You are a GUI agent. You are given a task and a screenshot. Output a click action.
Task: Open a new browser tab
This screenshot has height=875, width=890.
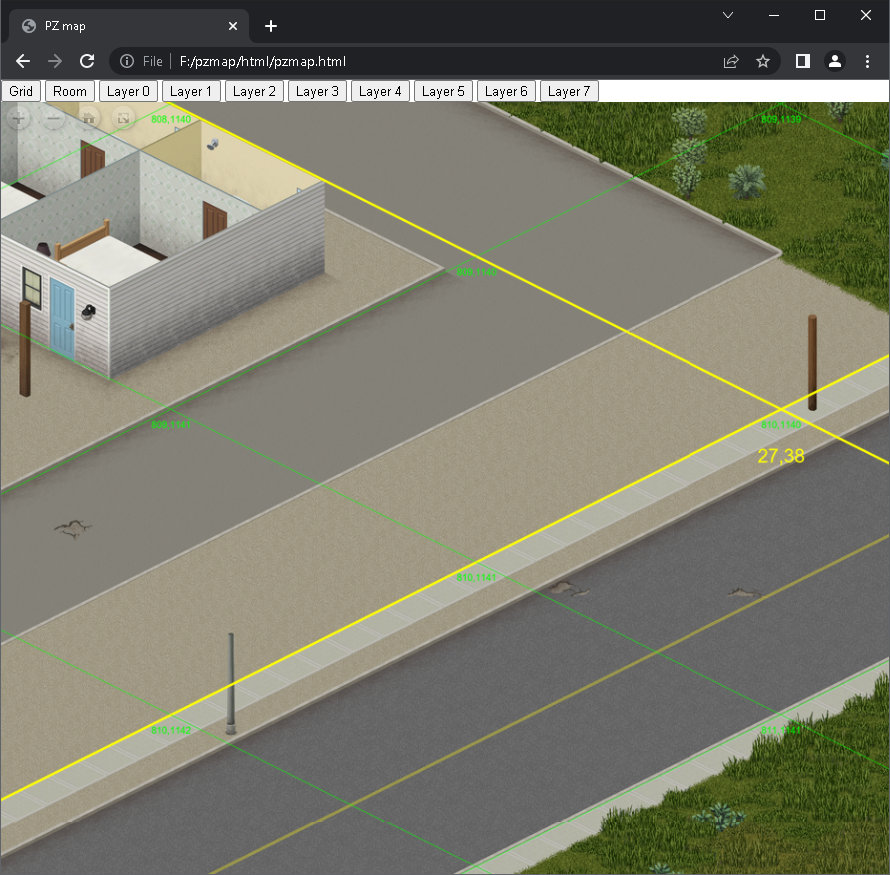click(x=271, y=26)
